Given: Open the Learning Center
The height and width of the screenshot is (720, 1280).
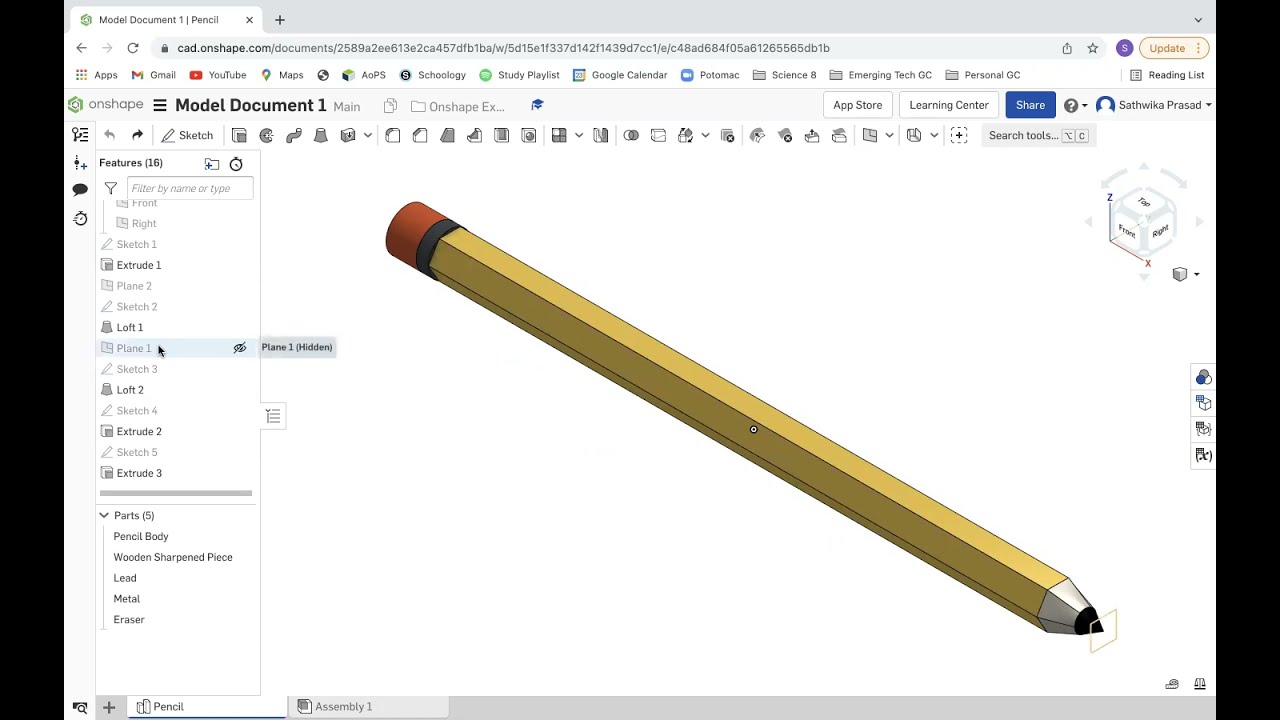Looking at the screenshot, I should pyautogui.click(x=949, y=105).
